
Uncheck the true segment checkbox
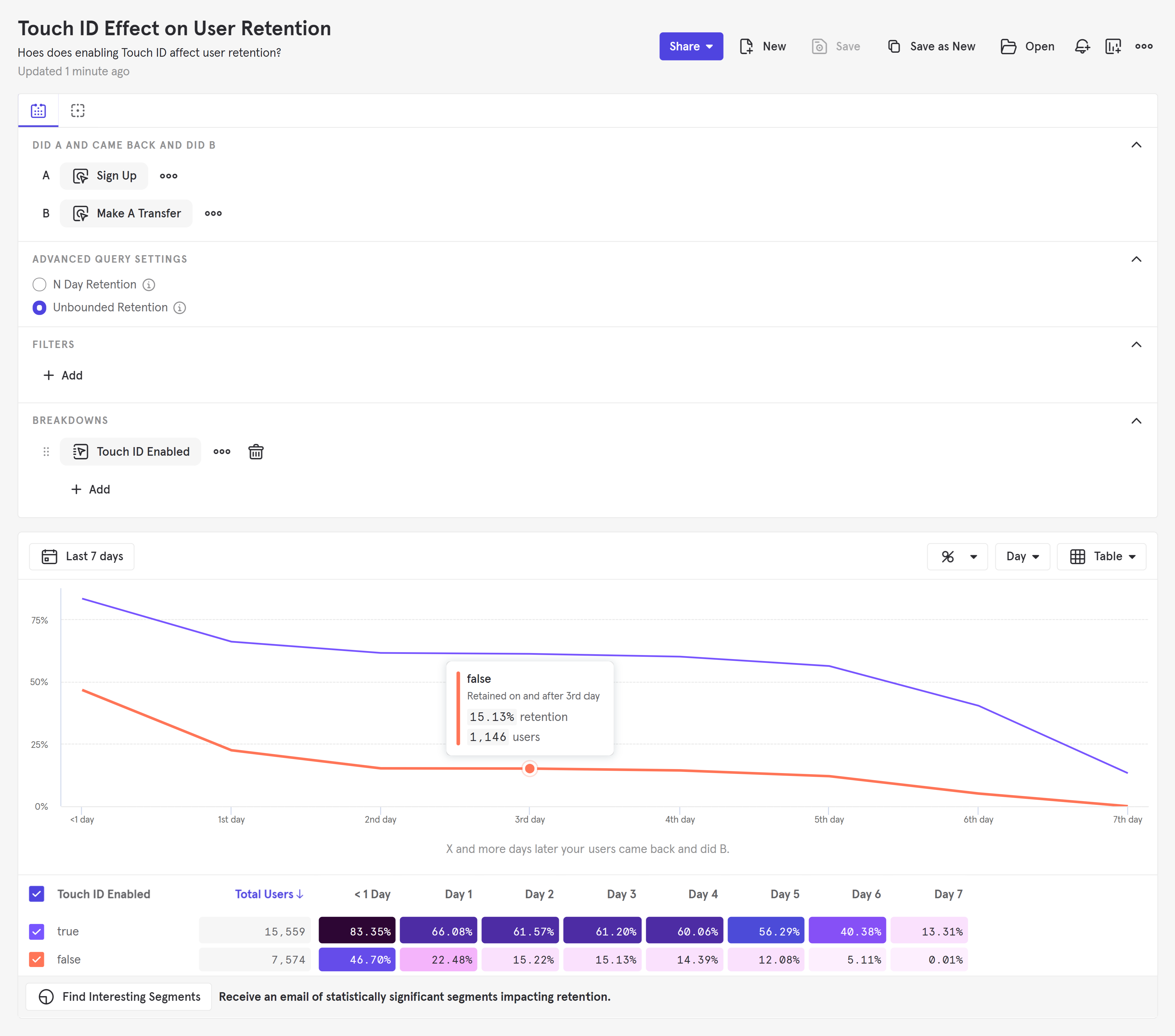(37, 931)
